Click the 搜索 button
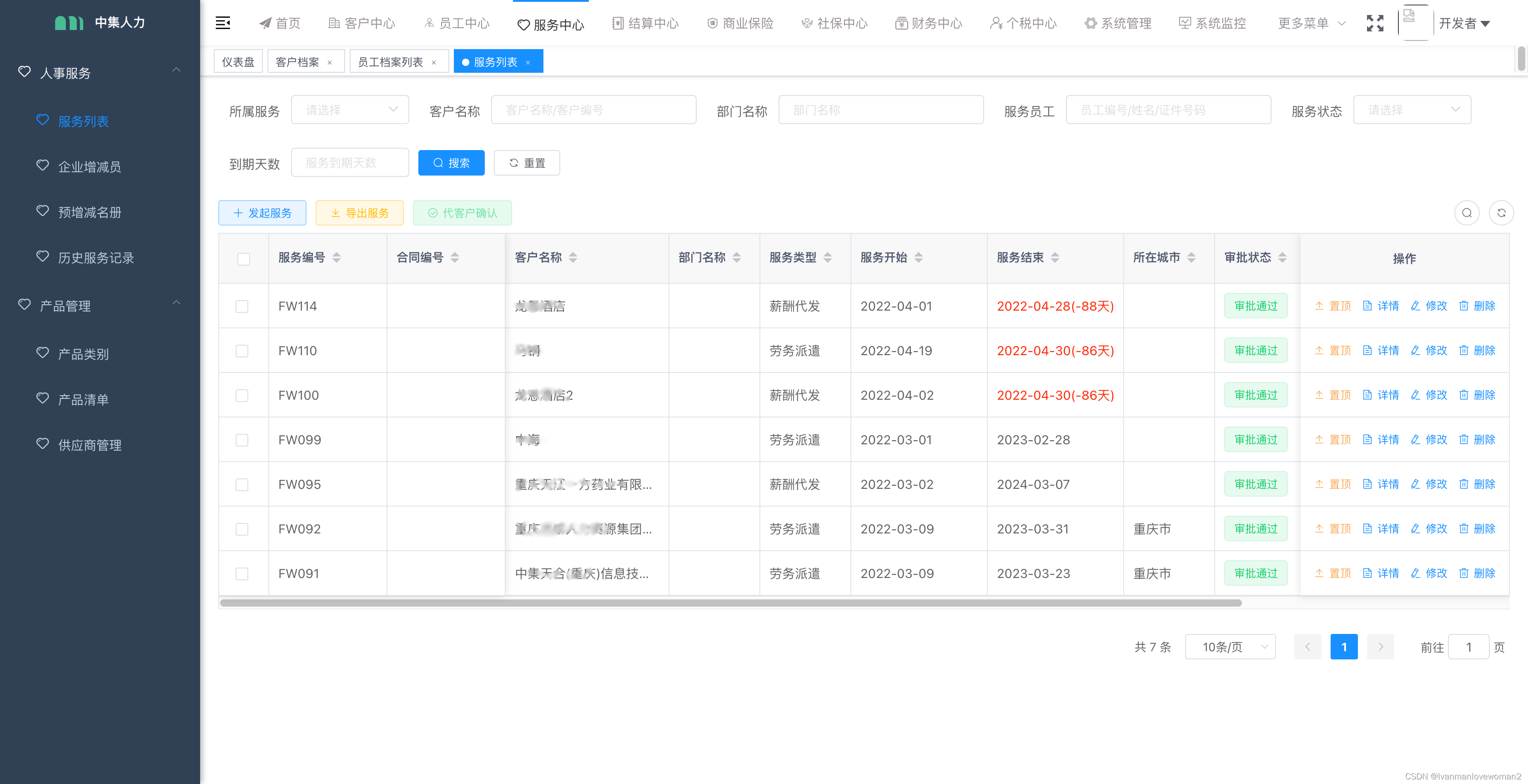Screen dimensions: 1528x784 pyautogui.click(x=452, y=162)
